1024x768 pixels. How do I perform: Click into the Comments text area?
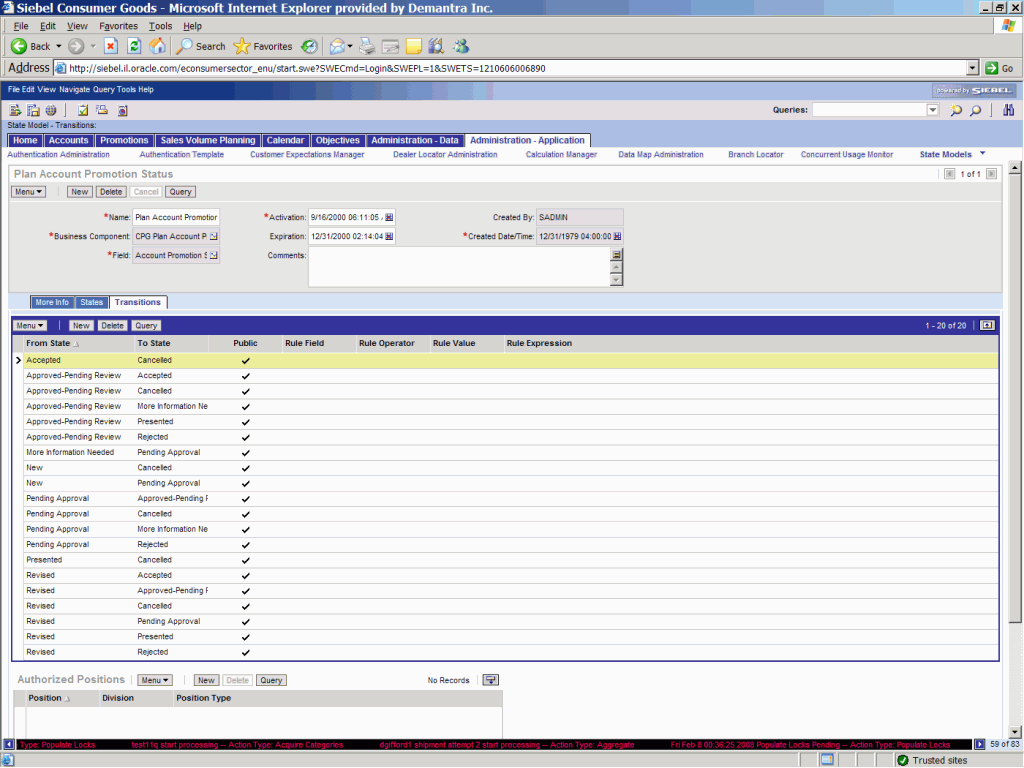pyautogui.click(x=460, y=267)
